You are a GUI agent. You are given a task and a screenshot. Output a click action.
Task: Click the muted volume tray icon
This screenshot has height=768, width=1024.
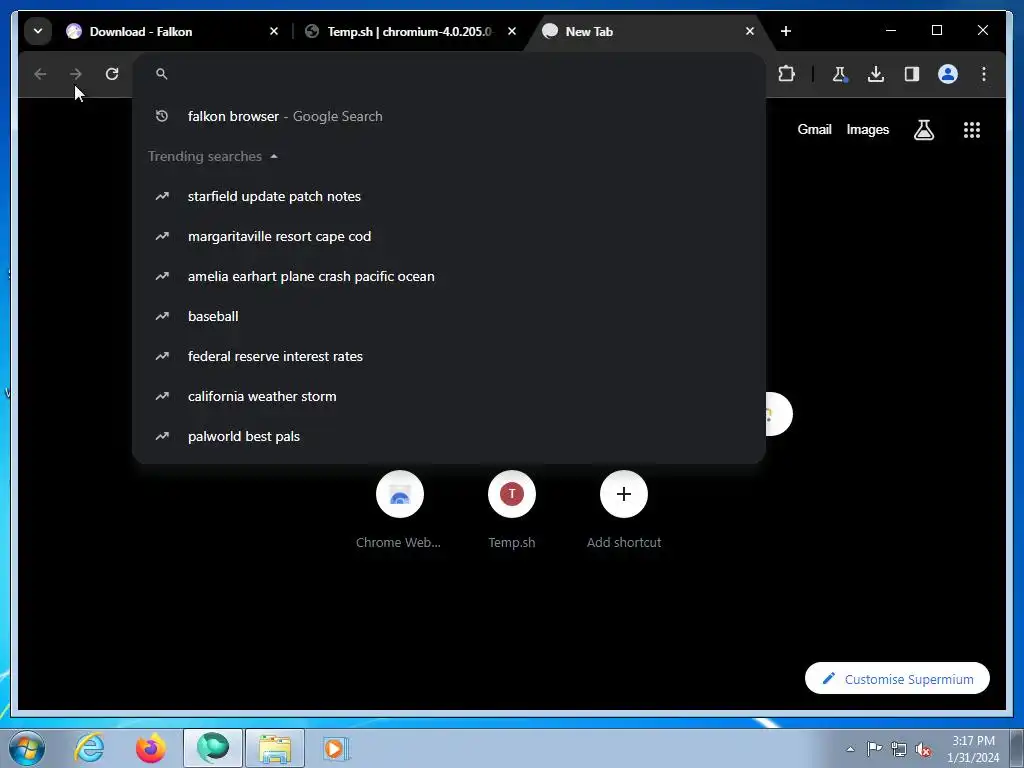923,749
